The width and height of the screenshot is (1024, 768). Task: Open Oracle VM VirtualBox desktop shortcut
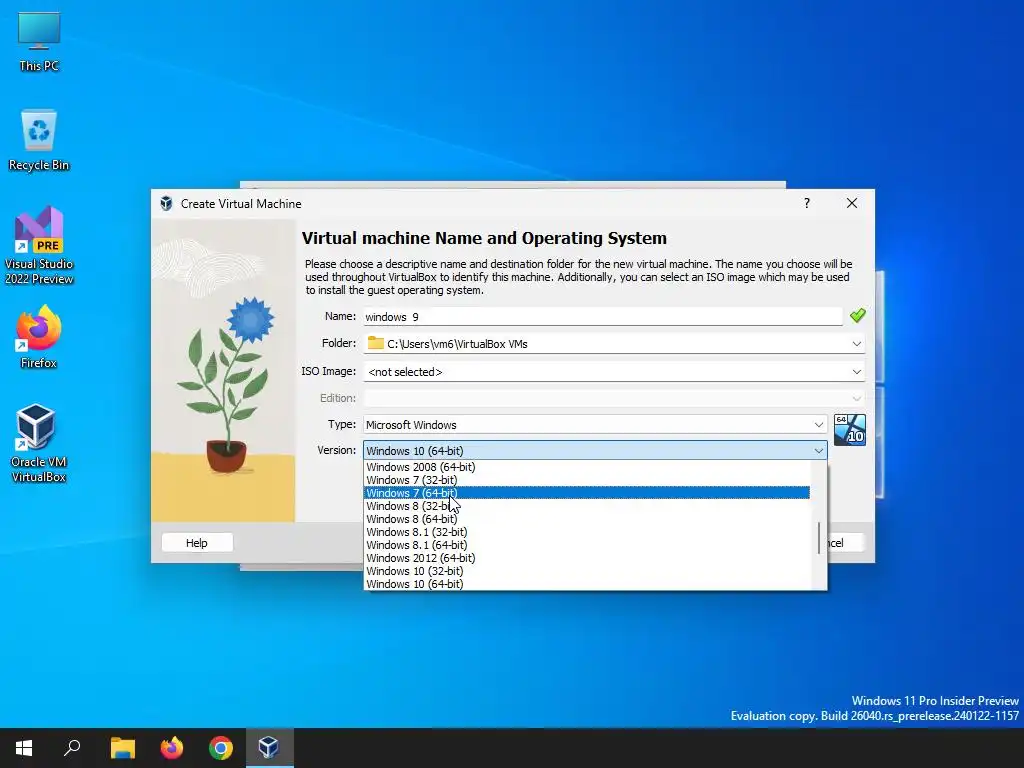tap(39, 443)
